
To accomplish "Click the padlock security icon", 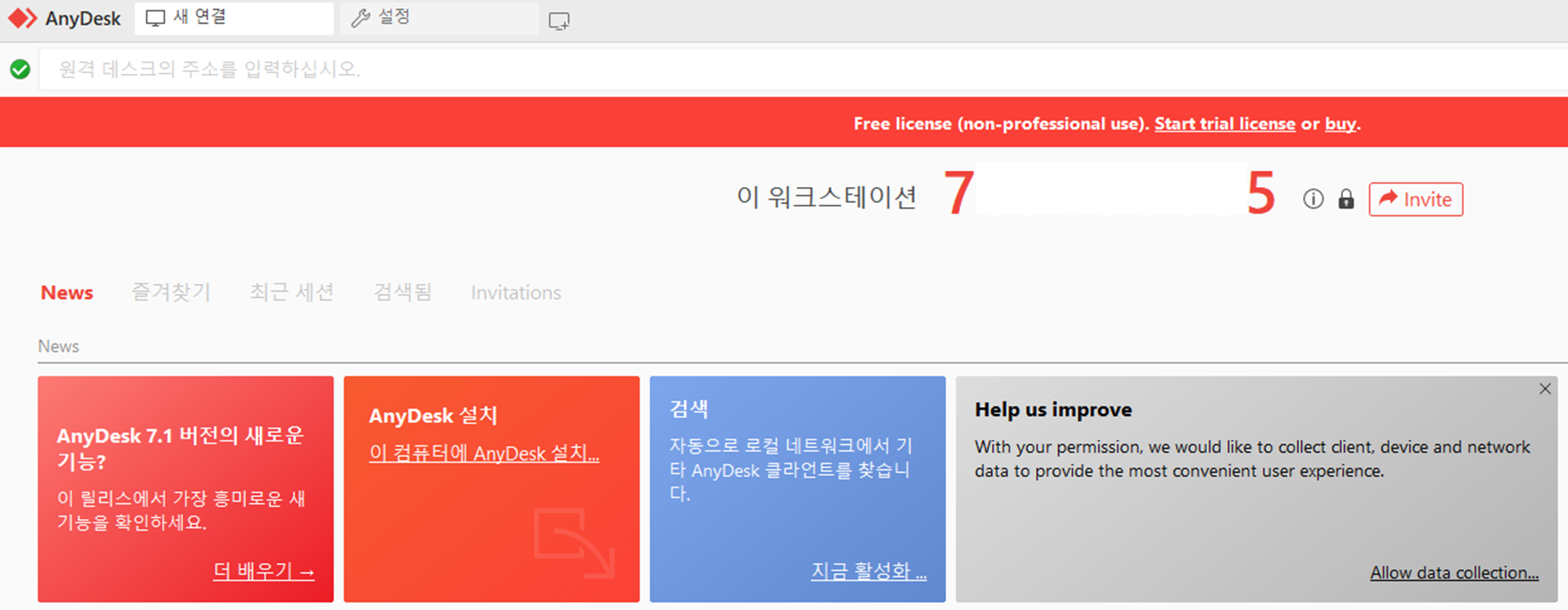I will click(x=1346, y=199).
